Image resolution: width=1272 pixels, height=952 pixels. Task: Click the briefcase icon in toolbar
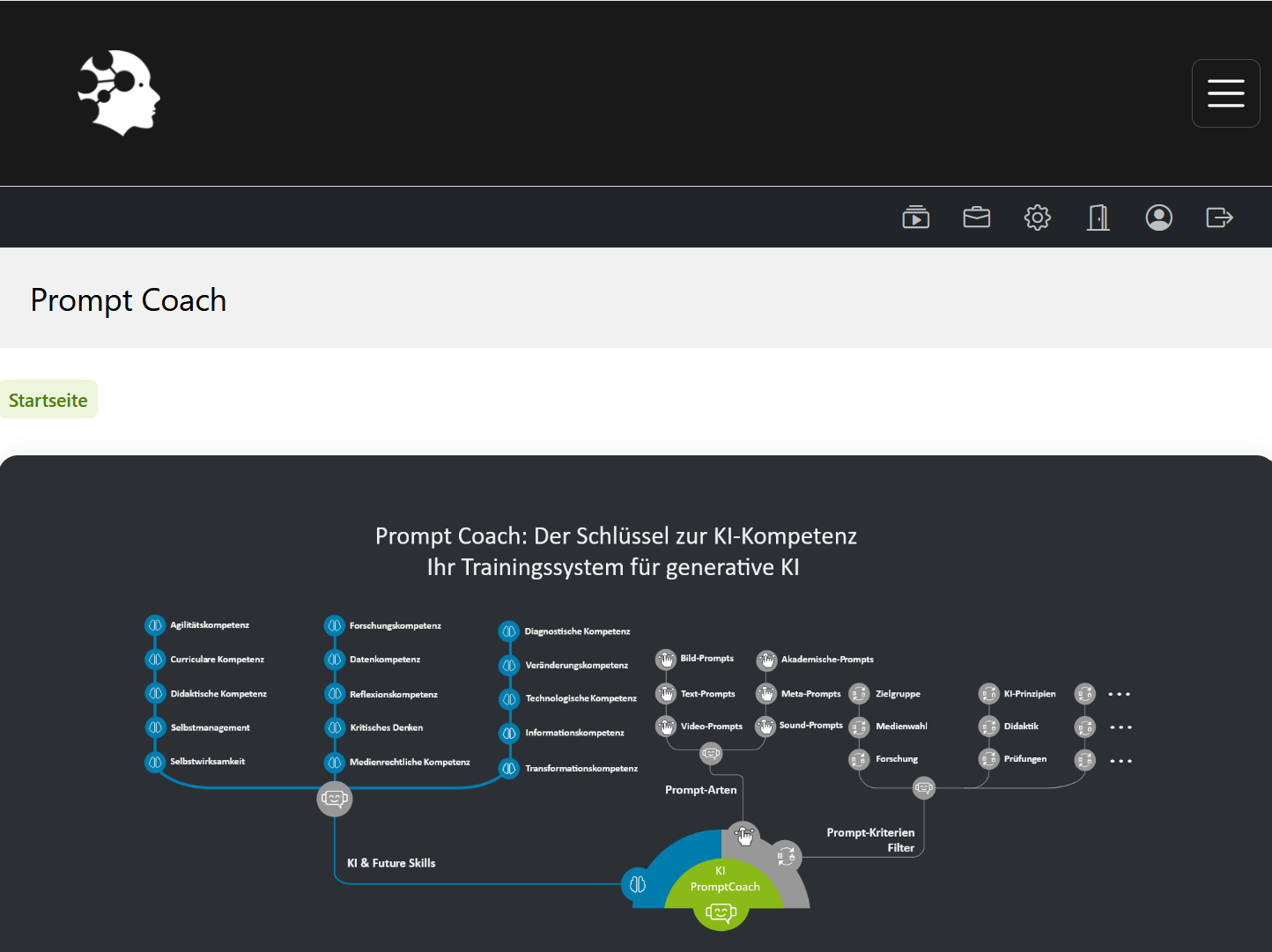pyautogui.click(x=976, y=217)
